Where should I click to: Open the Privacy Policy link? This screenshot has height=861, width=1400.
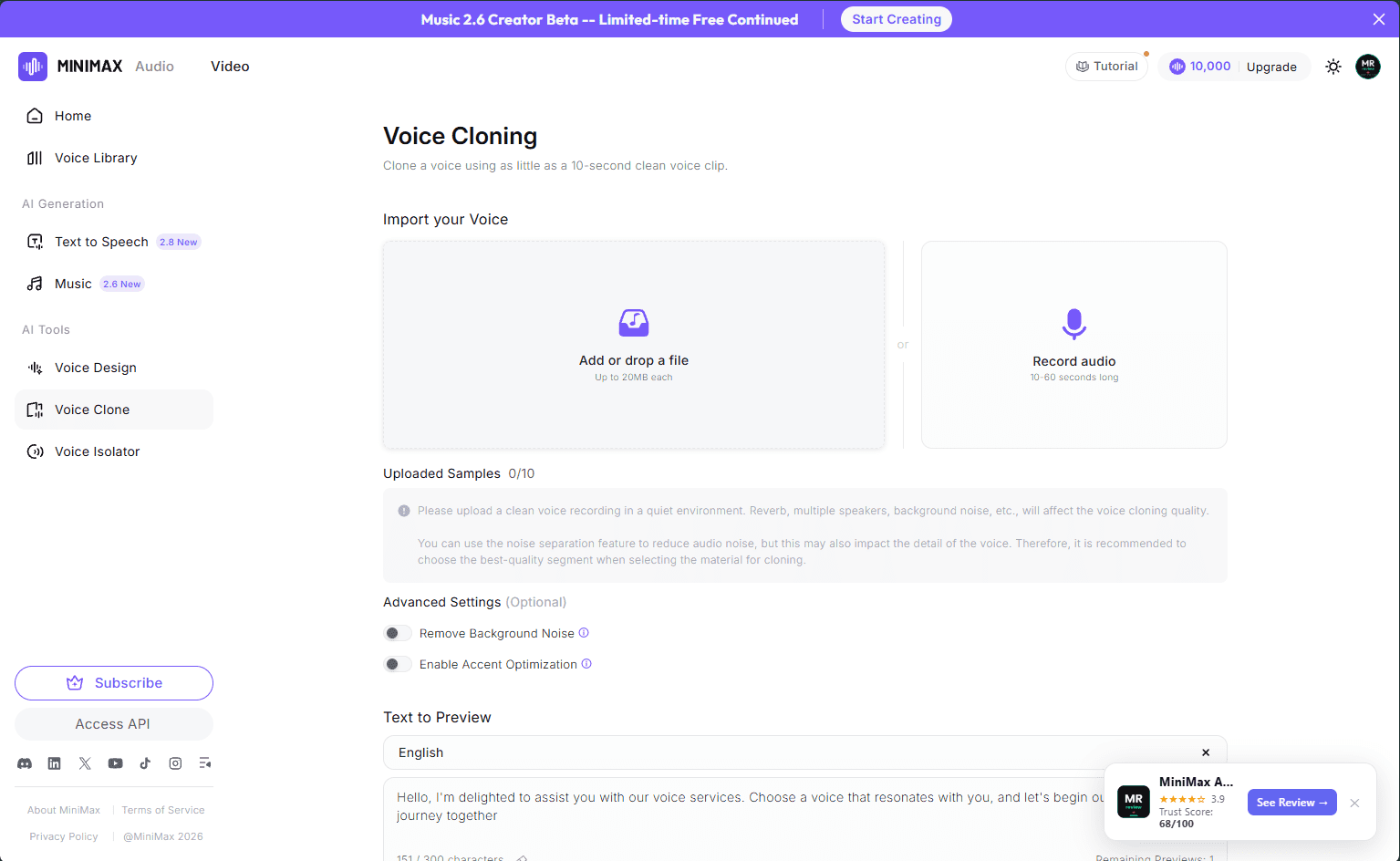point(64,836)
